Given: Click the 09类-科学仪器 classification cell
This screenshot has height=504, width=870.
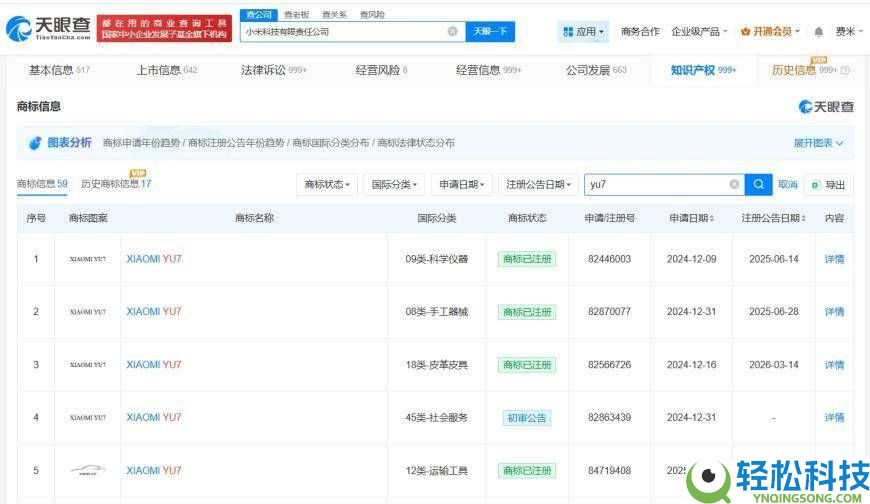Looking at the screenshot, I should tap(437, 259).
